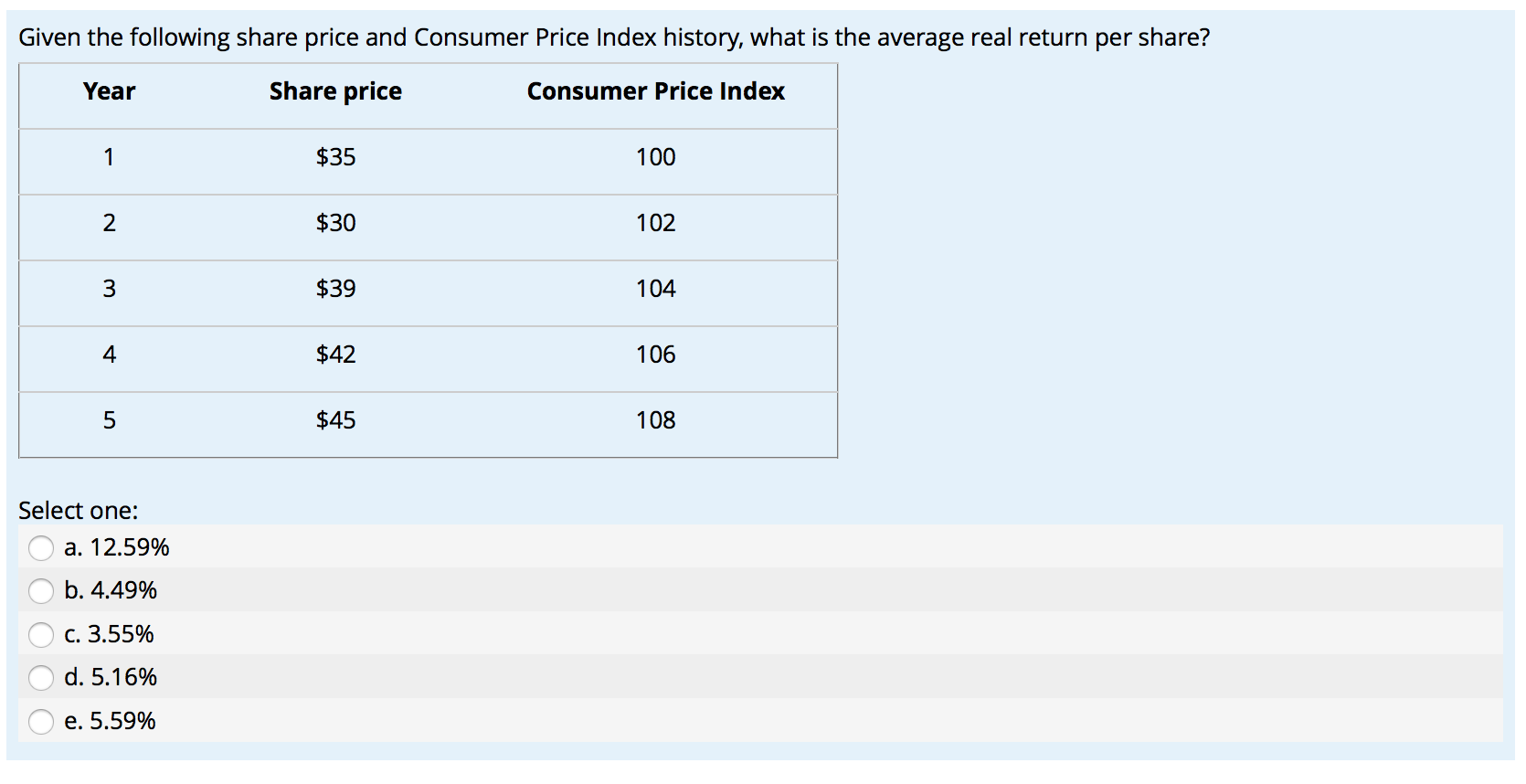The width and height of the screenshot is (1526, 784).
Task: Select radio button for answer c. 3.55%
Action: point(40,634)
